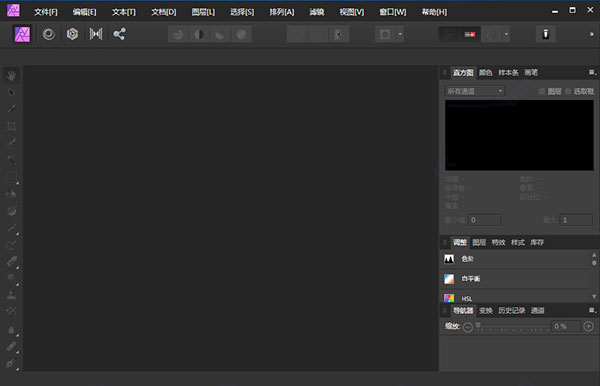Apply Auto Colors from toolbar

(x=220, y=34)
